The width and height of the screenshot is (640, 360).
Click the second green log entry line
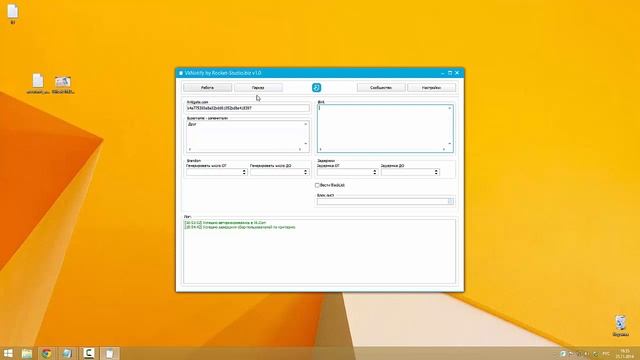click(x=240, y=227)
